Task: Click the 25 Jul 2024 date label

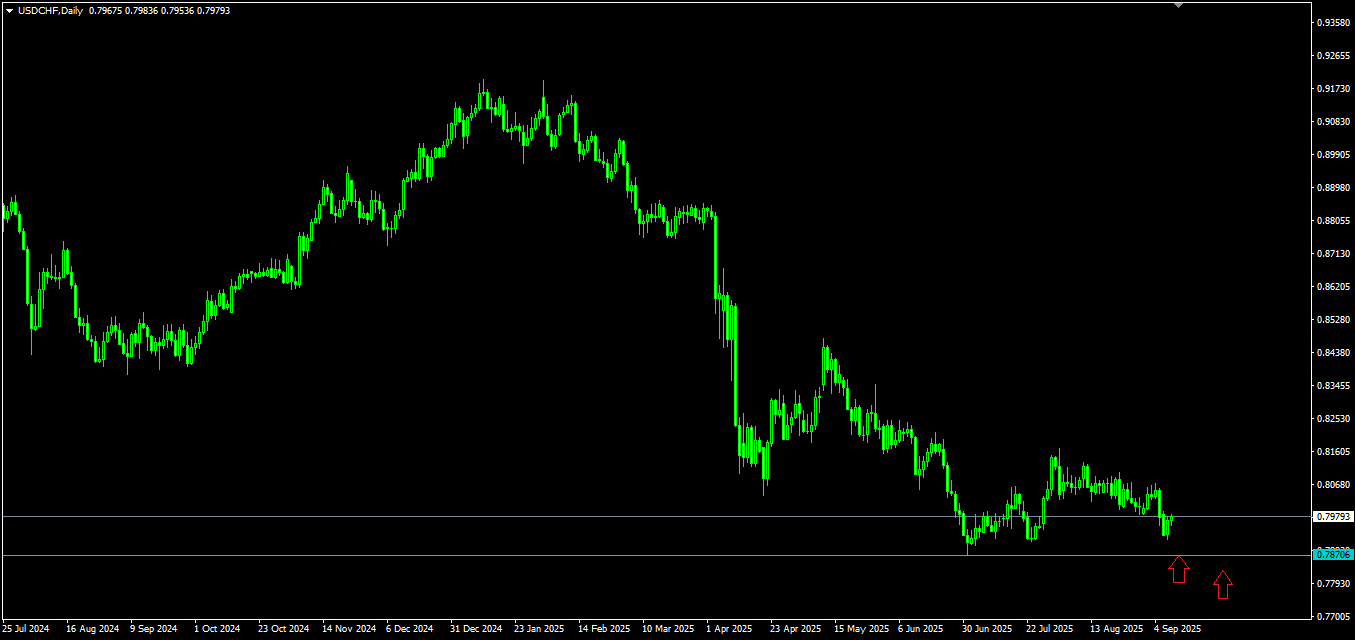Action: coord(25,629)
